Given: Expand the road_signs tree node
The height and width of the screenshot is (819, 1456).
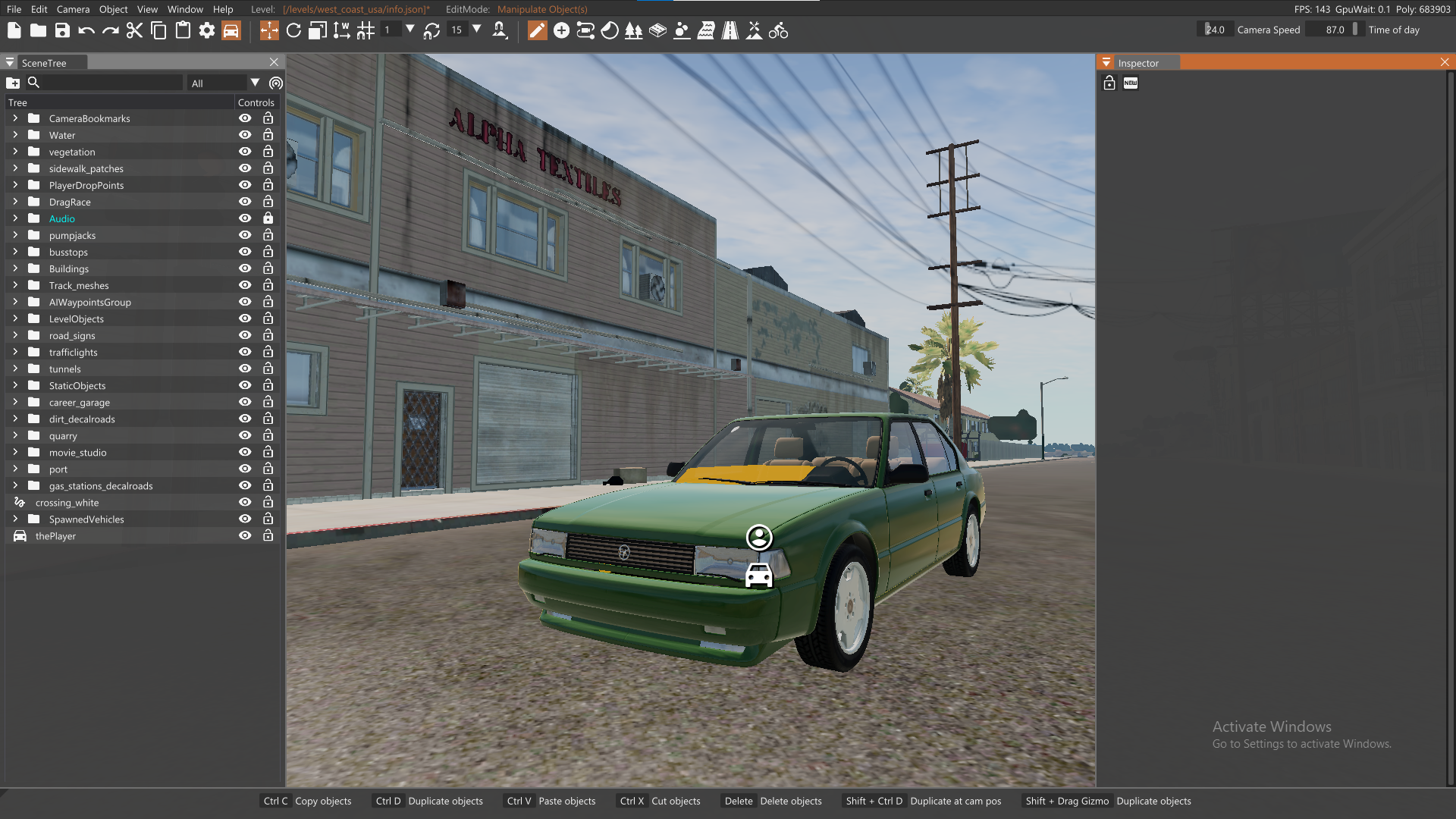Looking at the screenshot, I should pos(14,335).
